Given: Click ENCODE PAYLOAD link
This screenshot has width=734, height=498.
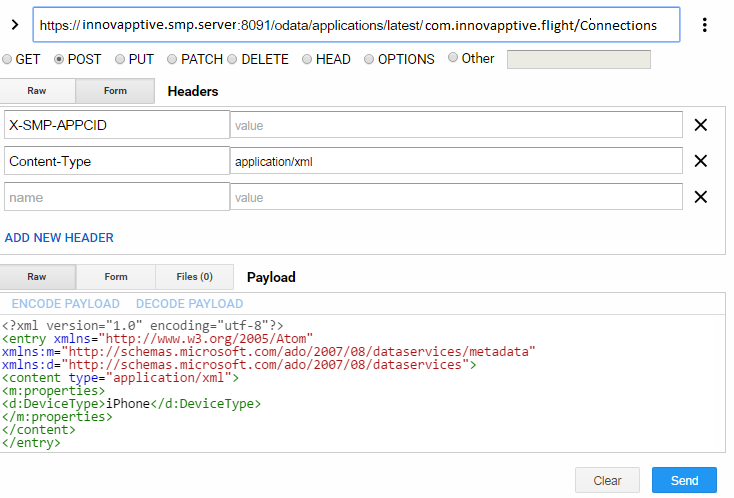Looking at the screenshot, I should (66, 303).
